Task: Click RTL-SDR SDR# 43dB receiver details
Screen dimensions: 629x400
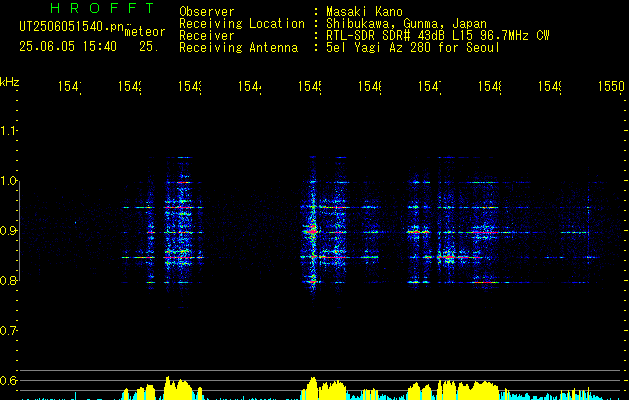Action: [x=438, y=36]
